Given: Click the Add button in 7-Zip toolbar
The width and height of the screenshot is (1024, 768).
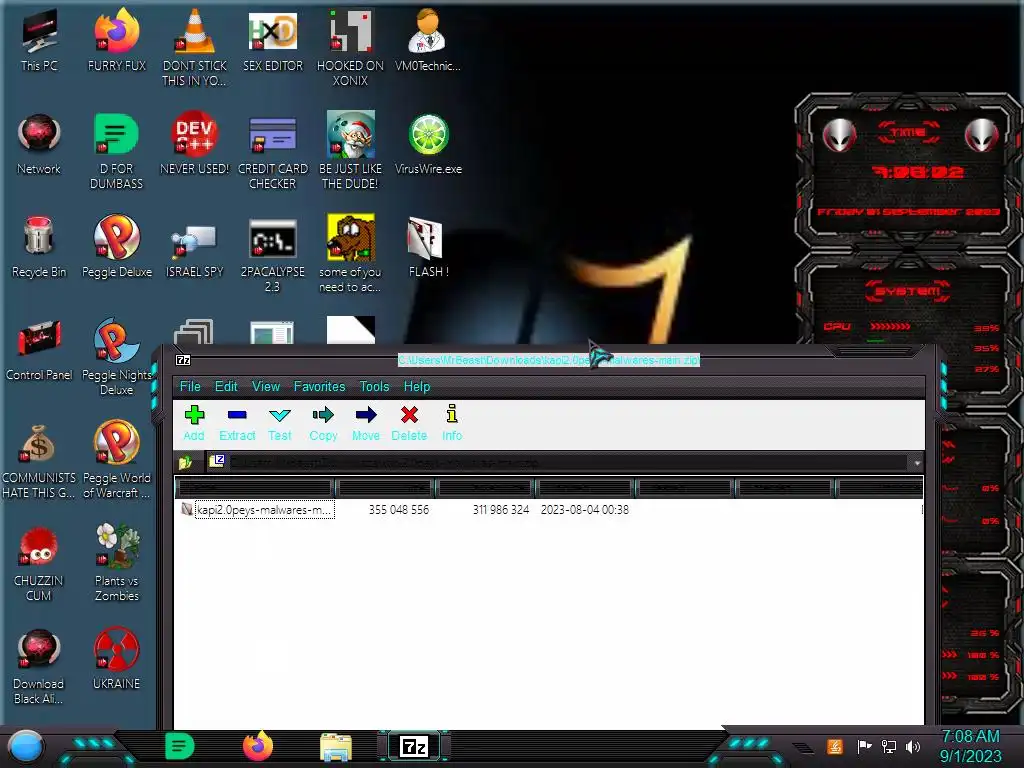Looking at the screenshot, I should coord(194,423).
